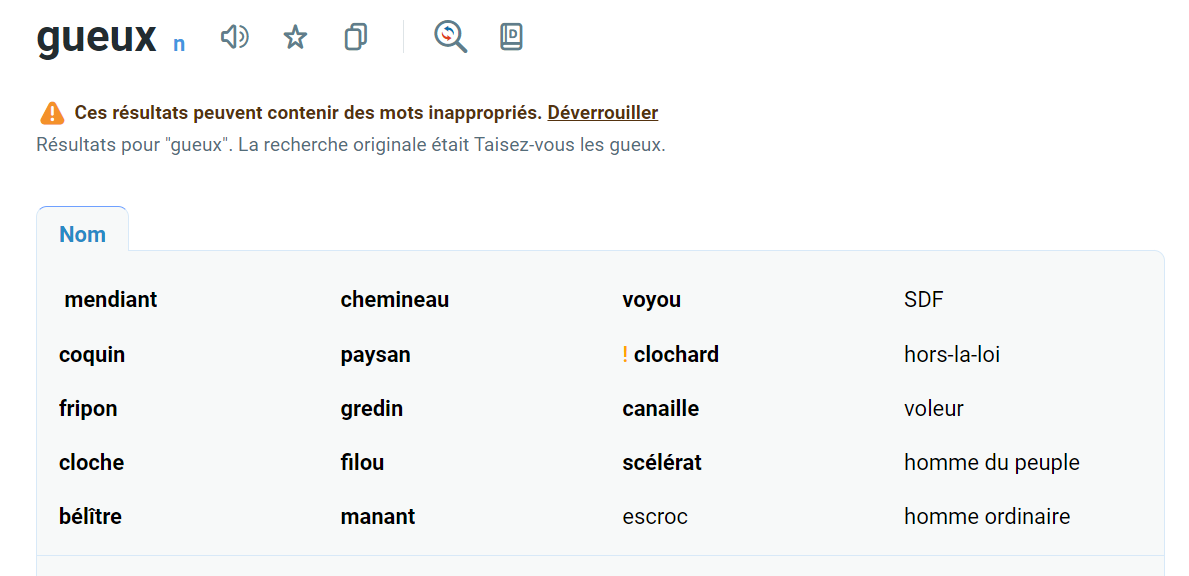This screenshot has height=576, width=1189.
Task: Click the orange exclamation mark beside clochard
Action: pos(625,355)
